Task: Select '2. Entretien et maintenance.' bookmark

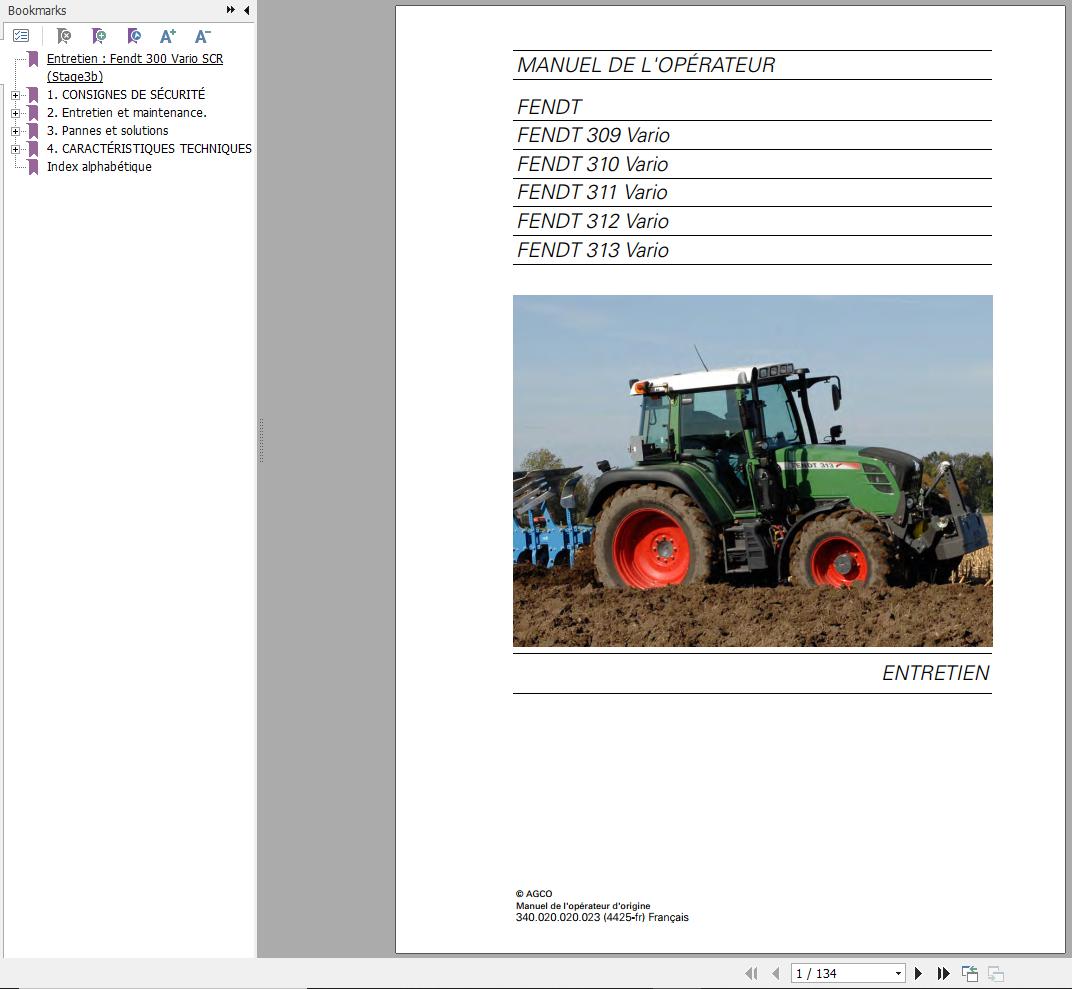Action: pyautogui.click(x=126, y=112)
